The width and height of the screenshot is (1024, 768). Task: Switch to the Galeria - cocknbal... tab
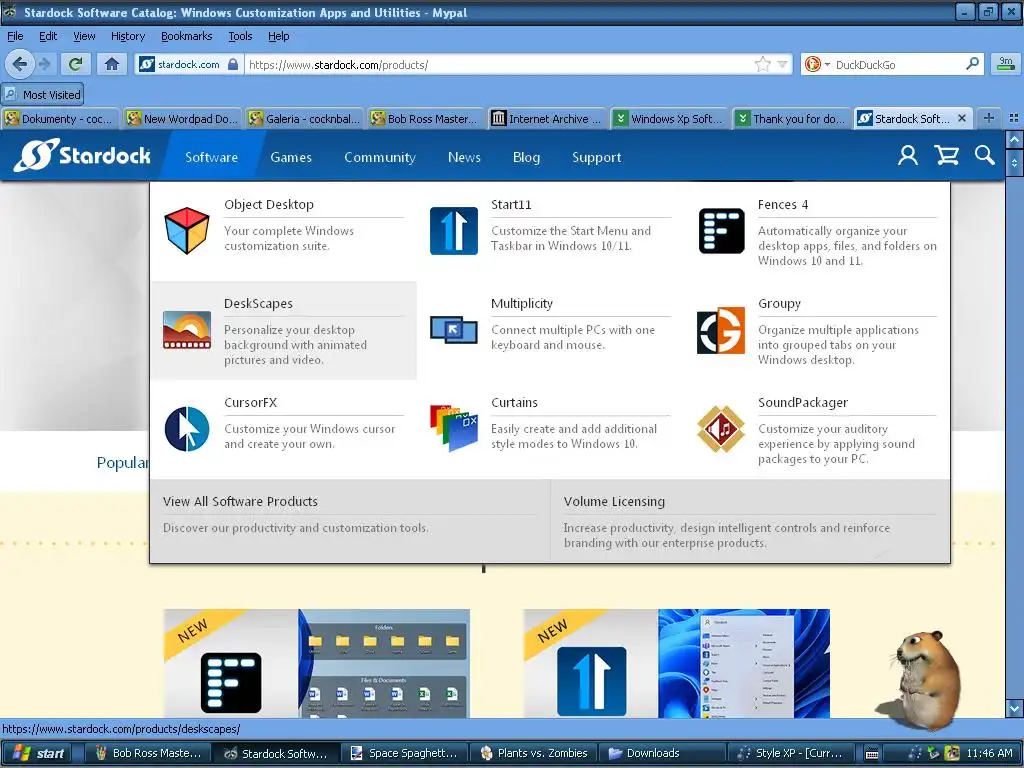304,118
